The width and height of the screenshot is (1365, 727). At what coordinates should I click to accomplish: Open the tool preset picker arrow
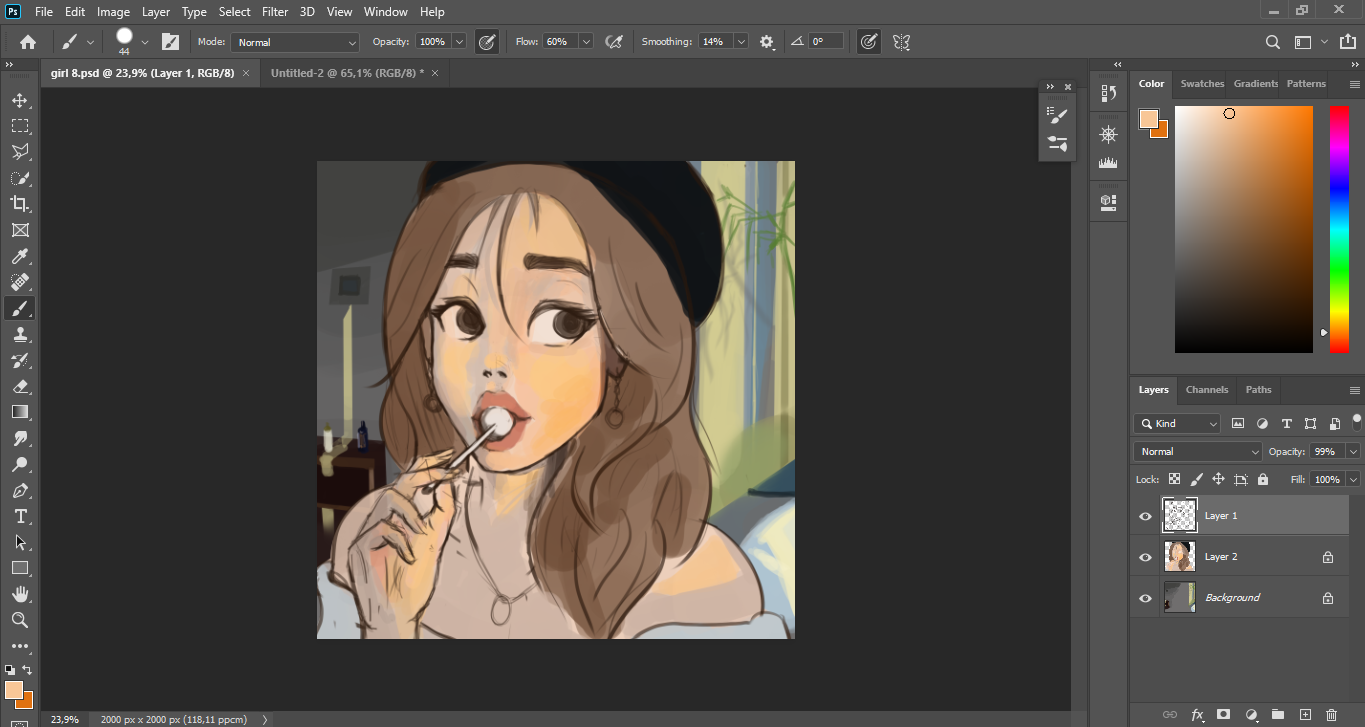(91, 42)
